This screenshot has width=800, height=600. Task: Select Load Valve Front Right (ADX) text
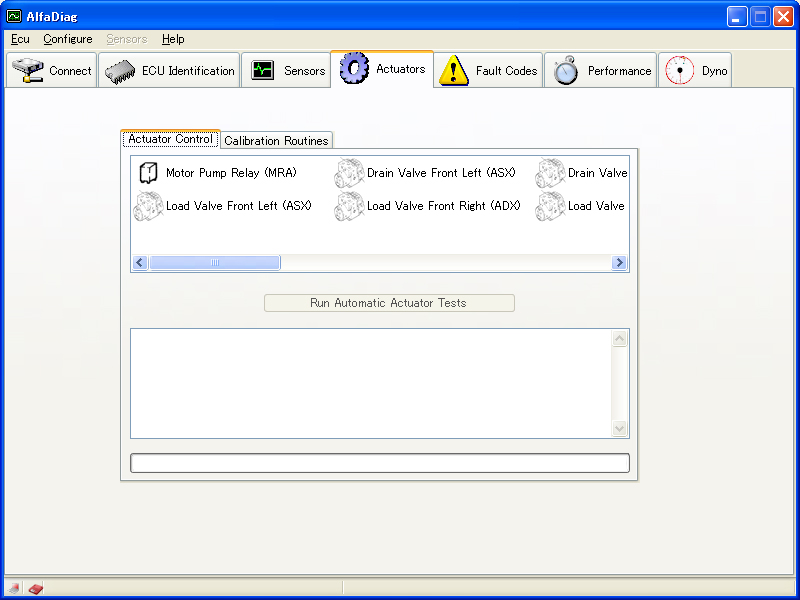pyautogui.click(x=444, y=206)
